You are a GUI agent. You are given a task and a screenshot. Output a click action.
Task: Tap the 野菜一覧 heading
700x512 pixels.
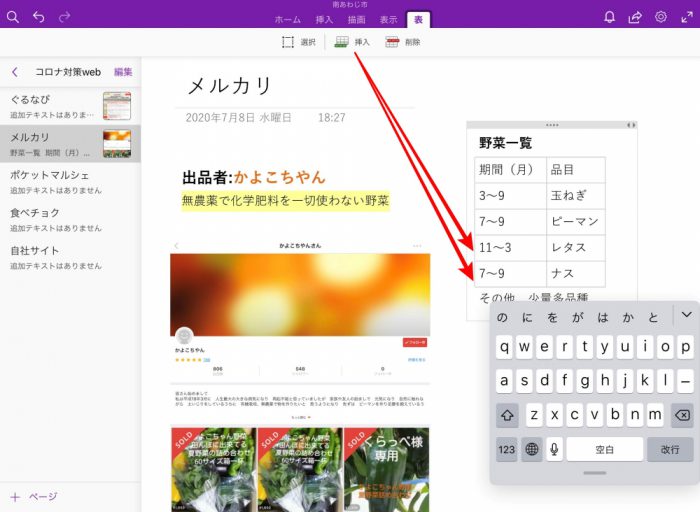[x=505, y=143]
